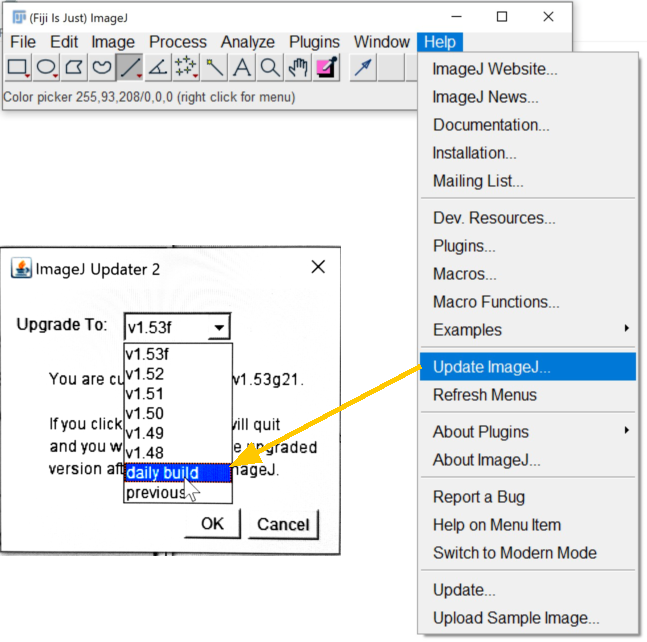Select the Oval selection tool
The height and width of the screenshot is (642, 647).
46,68
